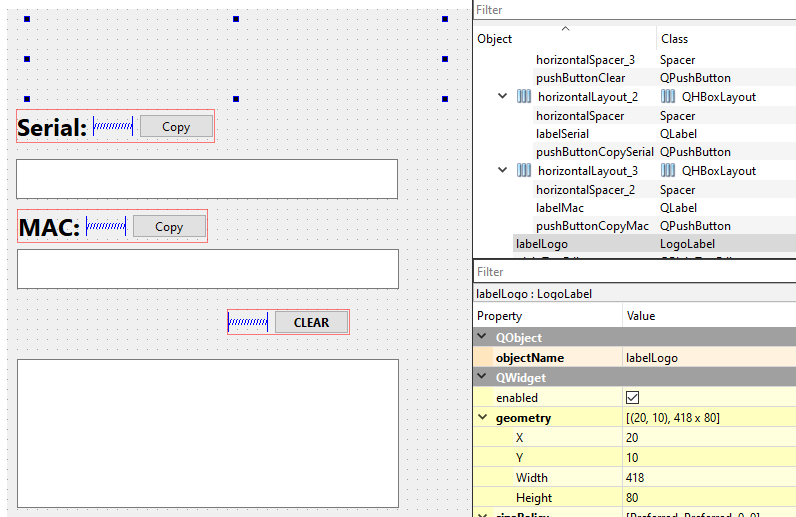Sort by the Class column header
796x517 pixels.
point(674,39)
